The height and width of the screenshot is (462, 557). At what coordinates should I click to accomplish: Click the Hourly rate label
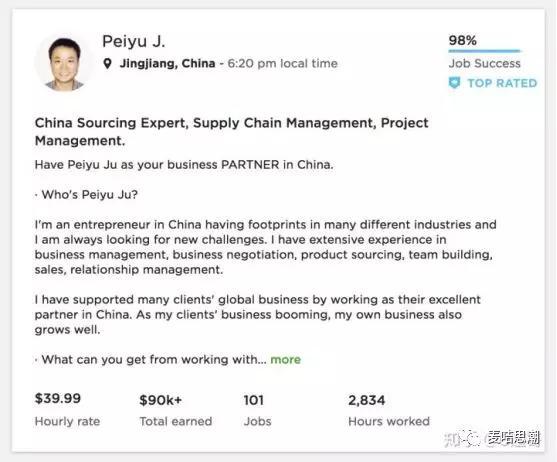point(67,421)
